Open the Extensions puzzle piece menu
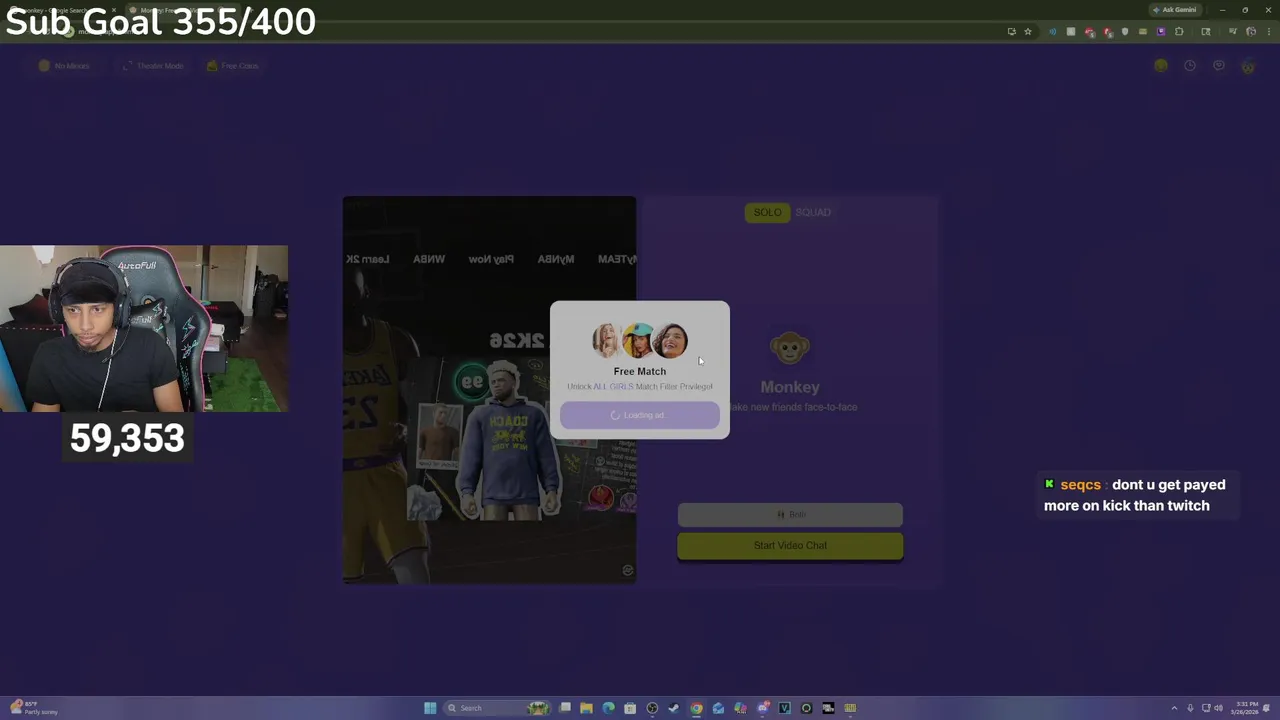 (x=1179, y=32)
